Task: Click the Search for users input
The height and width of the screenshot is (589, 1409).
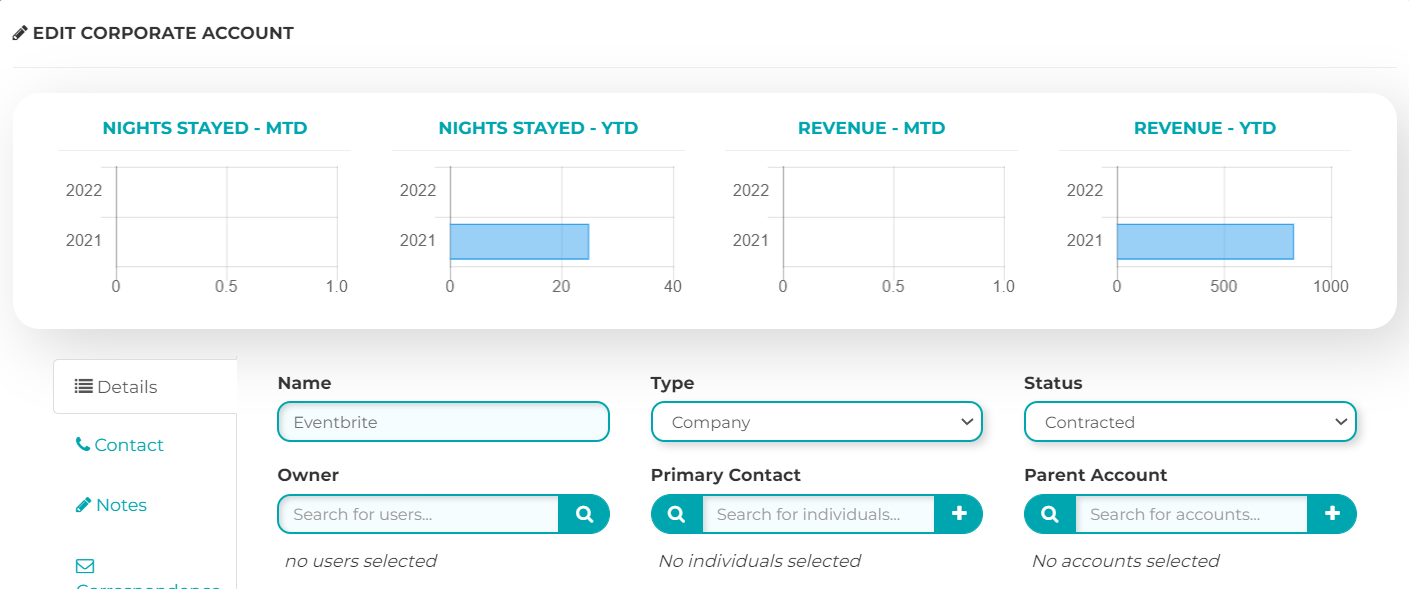Action: click(418, 514)
